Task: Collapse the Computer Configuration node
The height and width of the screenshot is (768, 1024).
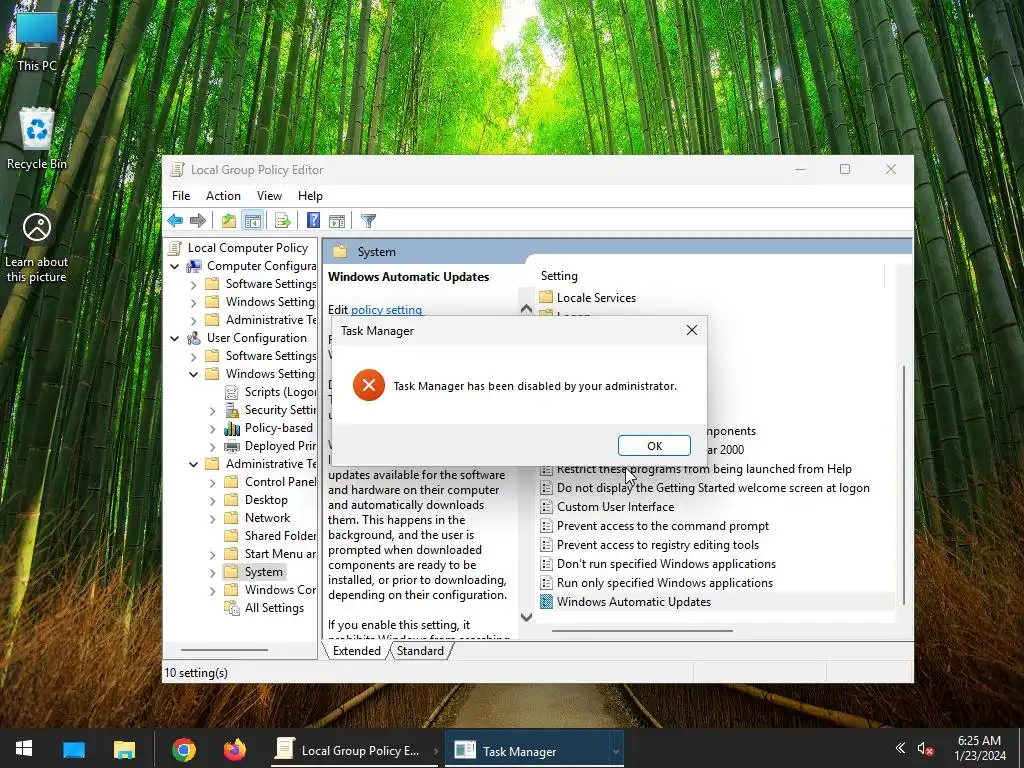Action: coord(174,266)
